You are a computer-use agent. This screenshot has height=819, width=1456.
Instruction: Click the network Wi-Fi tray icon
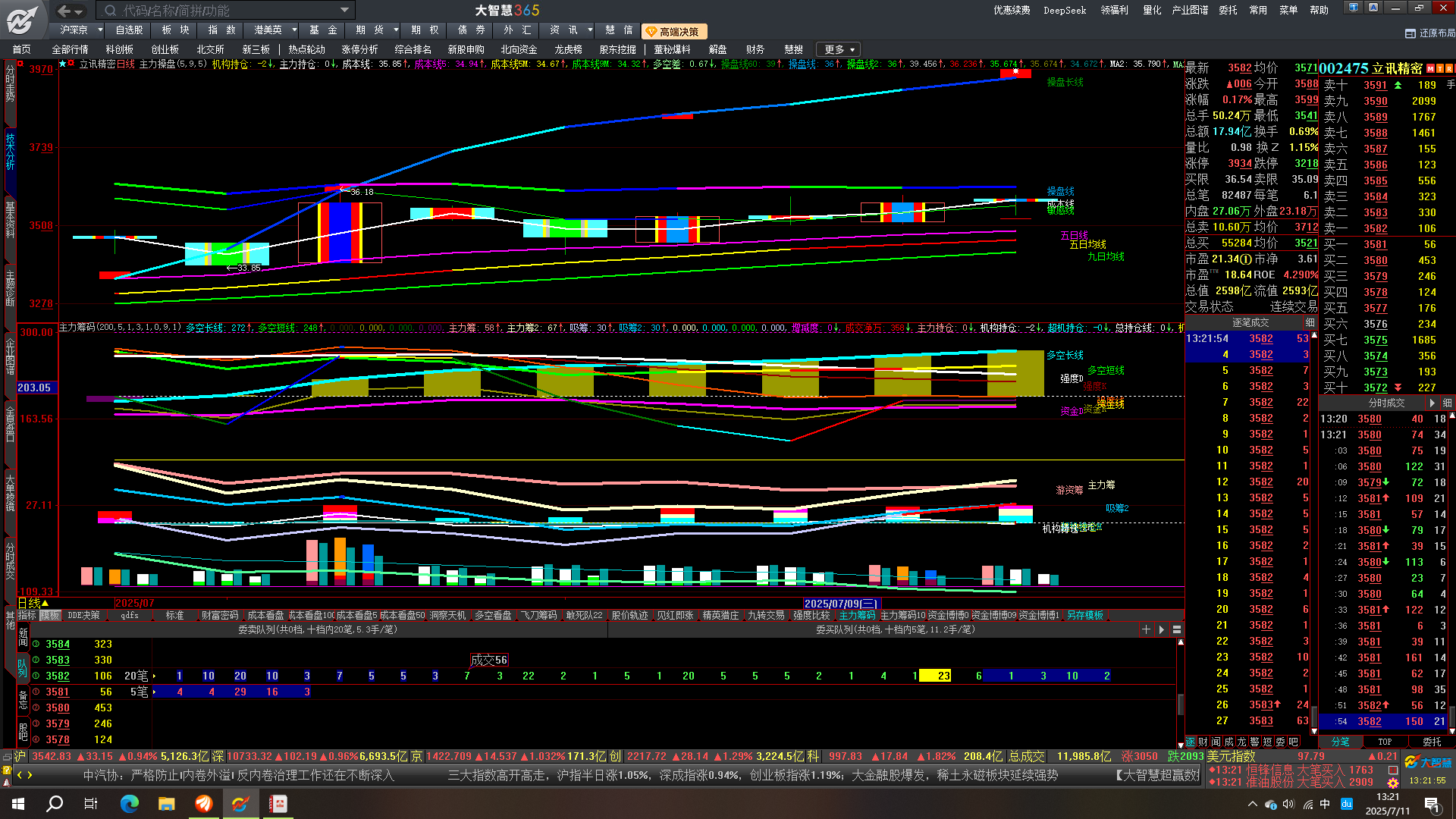pos(1307,804)
